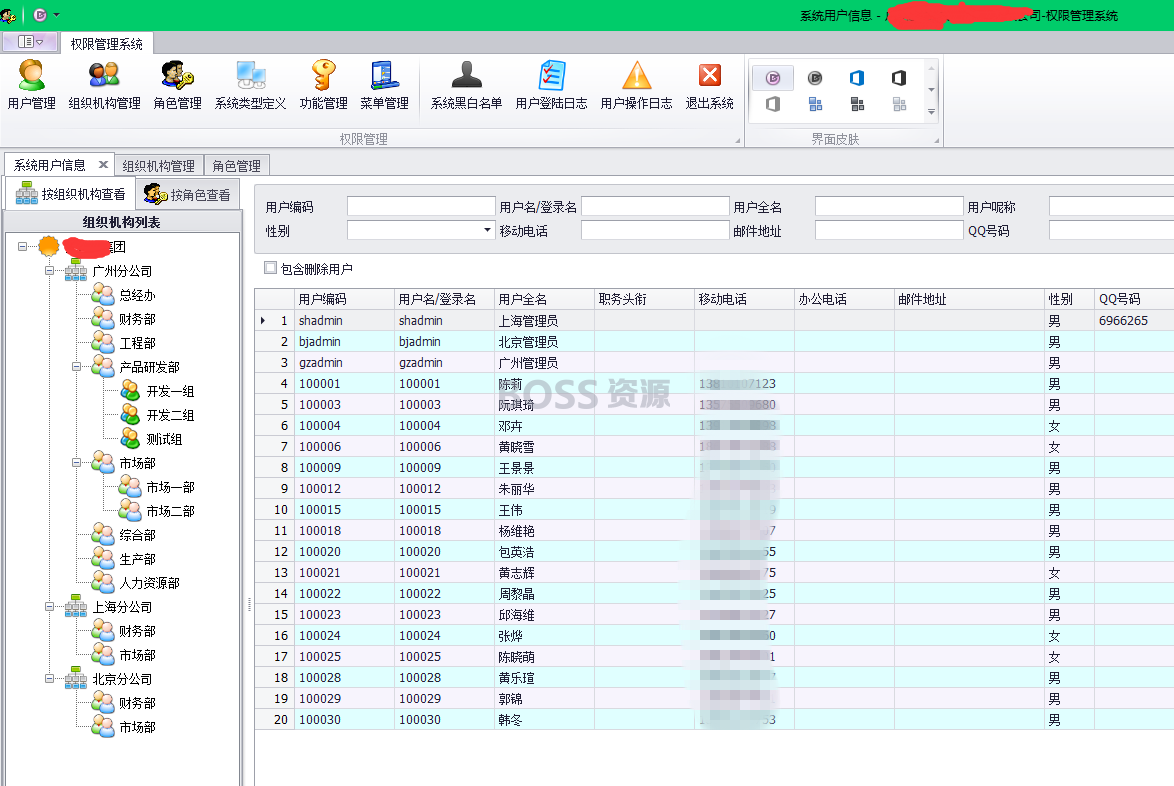Sort by 用户编码 column header
This screenshot has height=786, width=1174.
pos(344,299)
